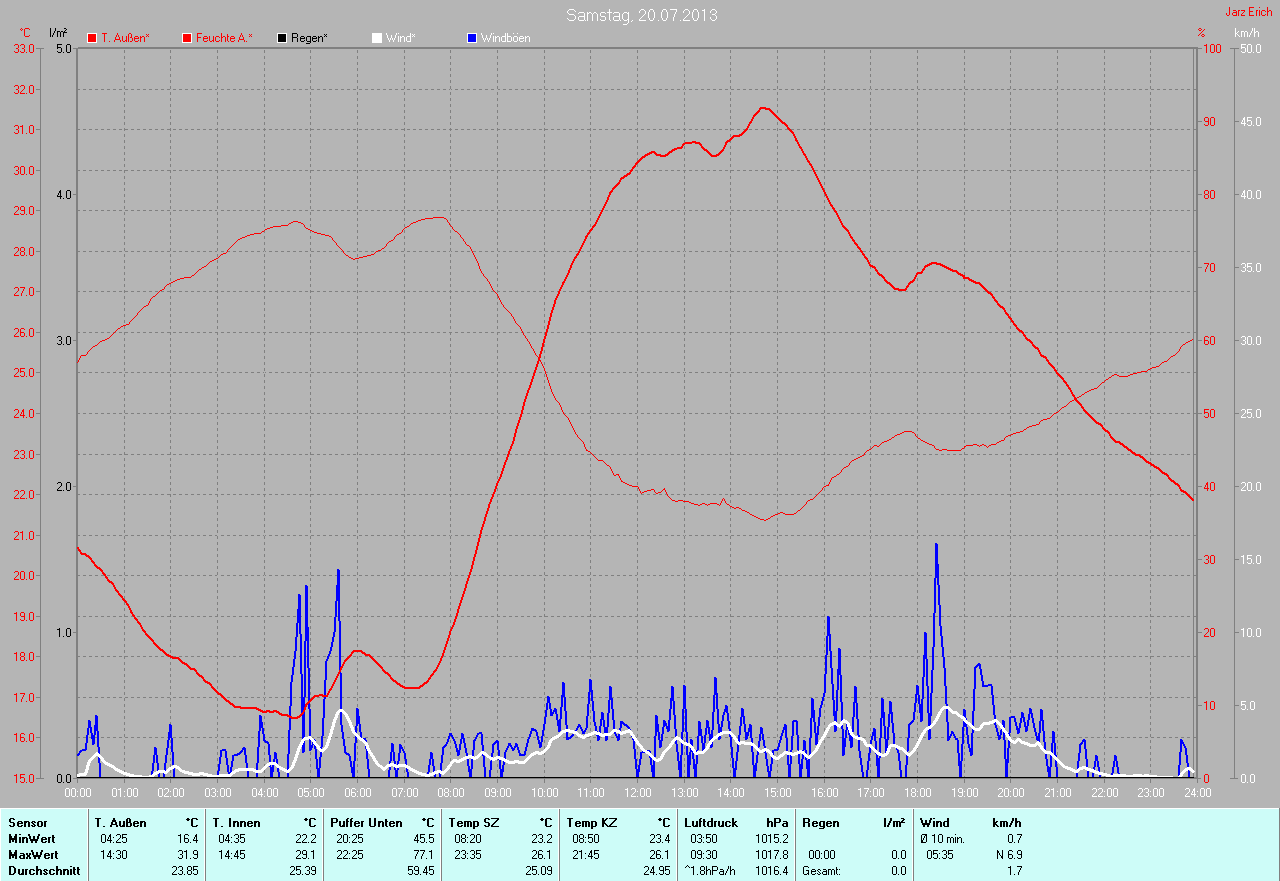The width and height of the screenshot is (1280, 881).
Task: Click the '33.0' temperature axis value
Action: 24,48
